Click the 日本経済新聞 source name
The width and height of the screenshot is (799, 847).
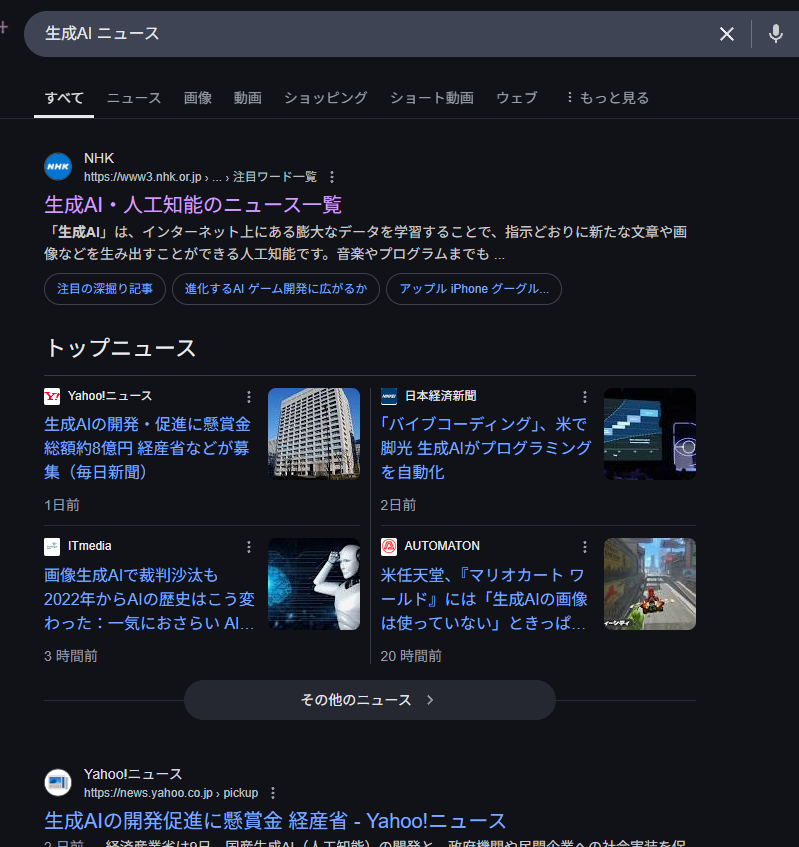440,396
